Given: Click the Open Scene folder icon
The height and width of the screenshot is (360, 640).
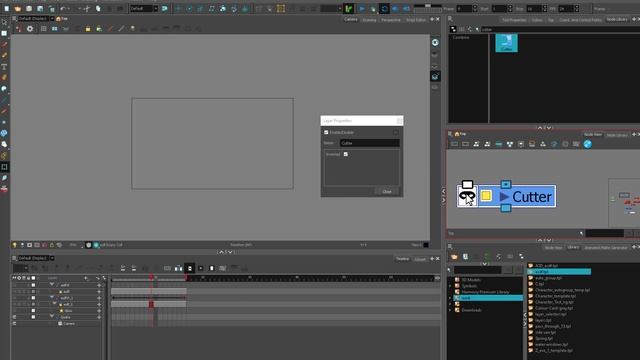Looking at the screenshot, I should [18, 8].
